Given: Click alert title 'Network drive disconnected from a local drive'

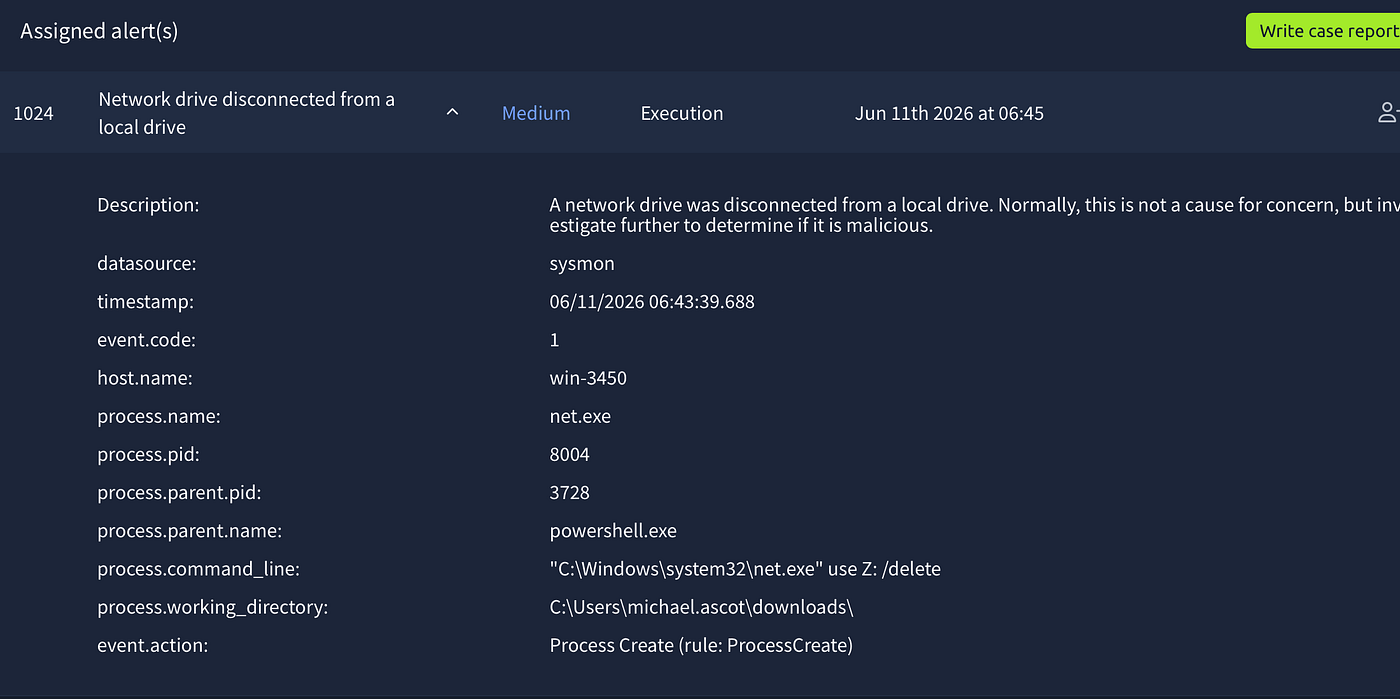Looking at the screenshot, I should (247, 113).
